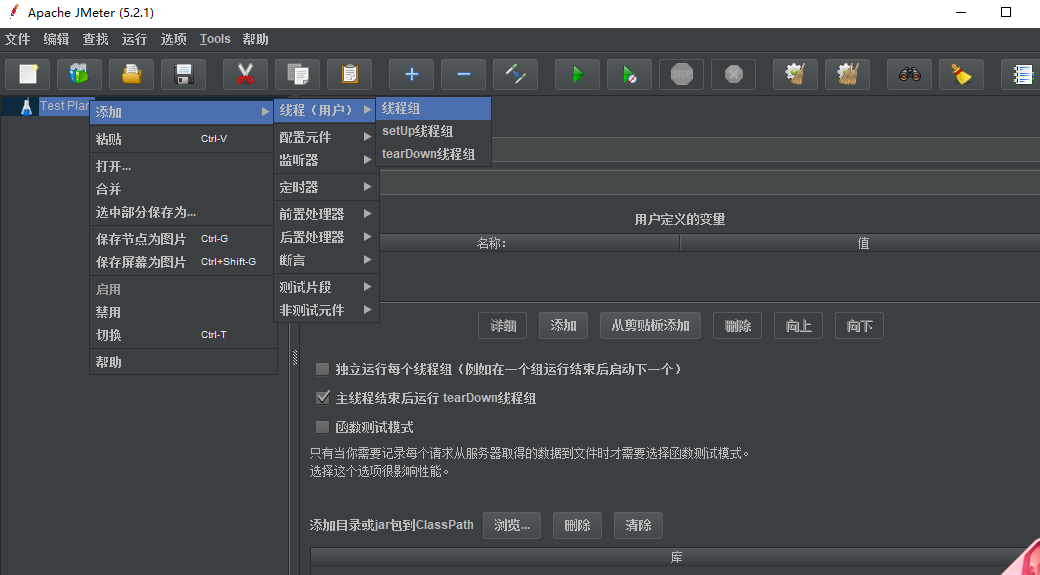This screenshot has height=575, width=1040.
Task: Select 保存节点为图片 in the context menu
Action: pyautogui.click(x=182, y=239)
